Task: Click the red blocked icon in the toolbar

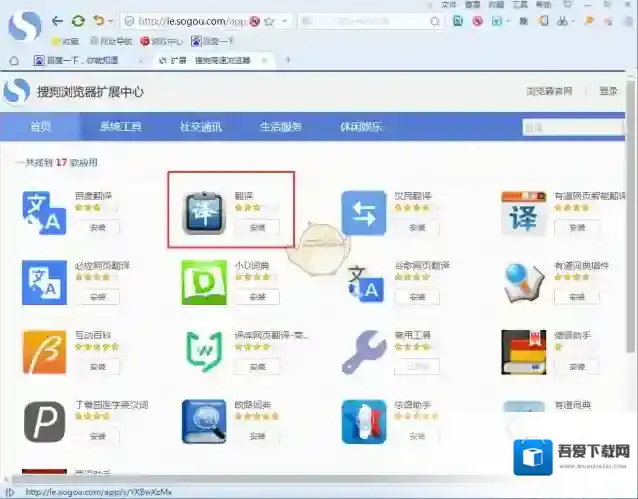Action: tap(478, 21)
